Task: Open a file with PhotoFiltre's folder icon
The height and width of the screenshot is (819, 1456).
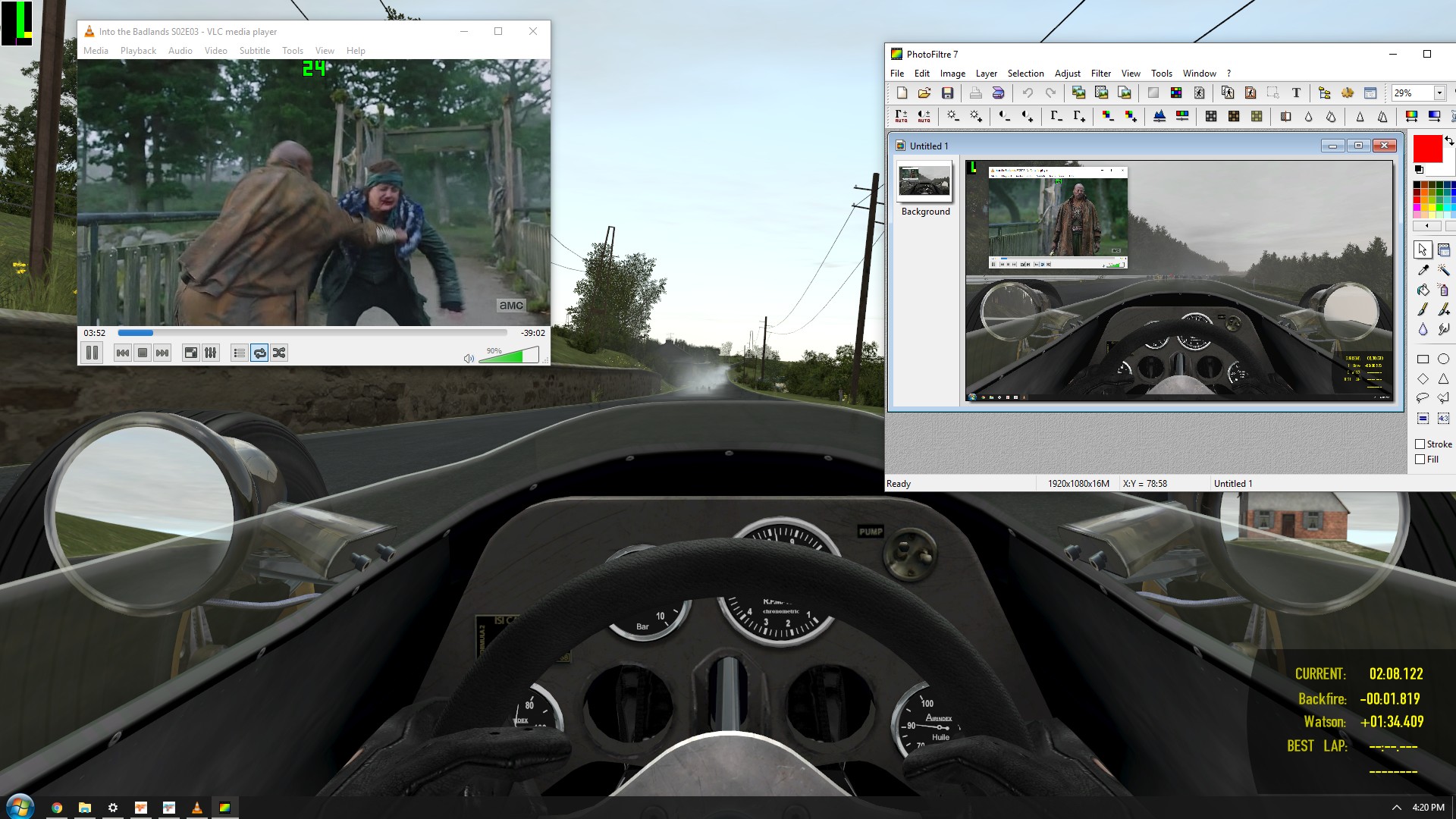Action: [924, 93]
